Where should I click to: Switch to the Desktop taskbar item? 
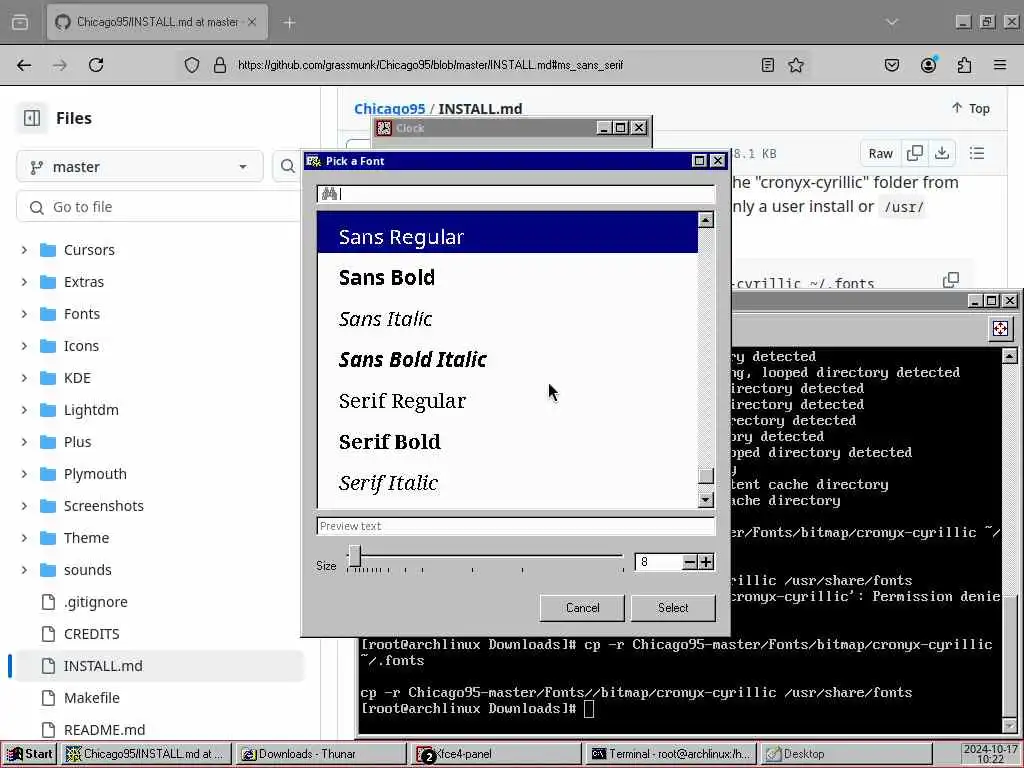click(x=846, y=754)
